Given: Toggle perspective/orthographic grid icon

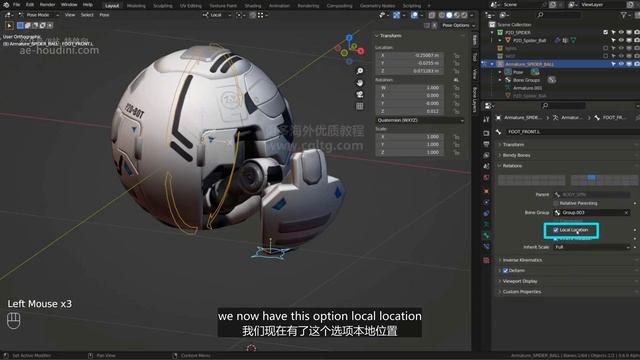Looking at the screenshot, I should coord(360,107).
